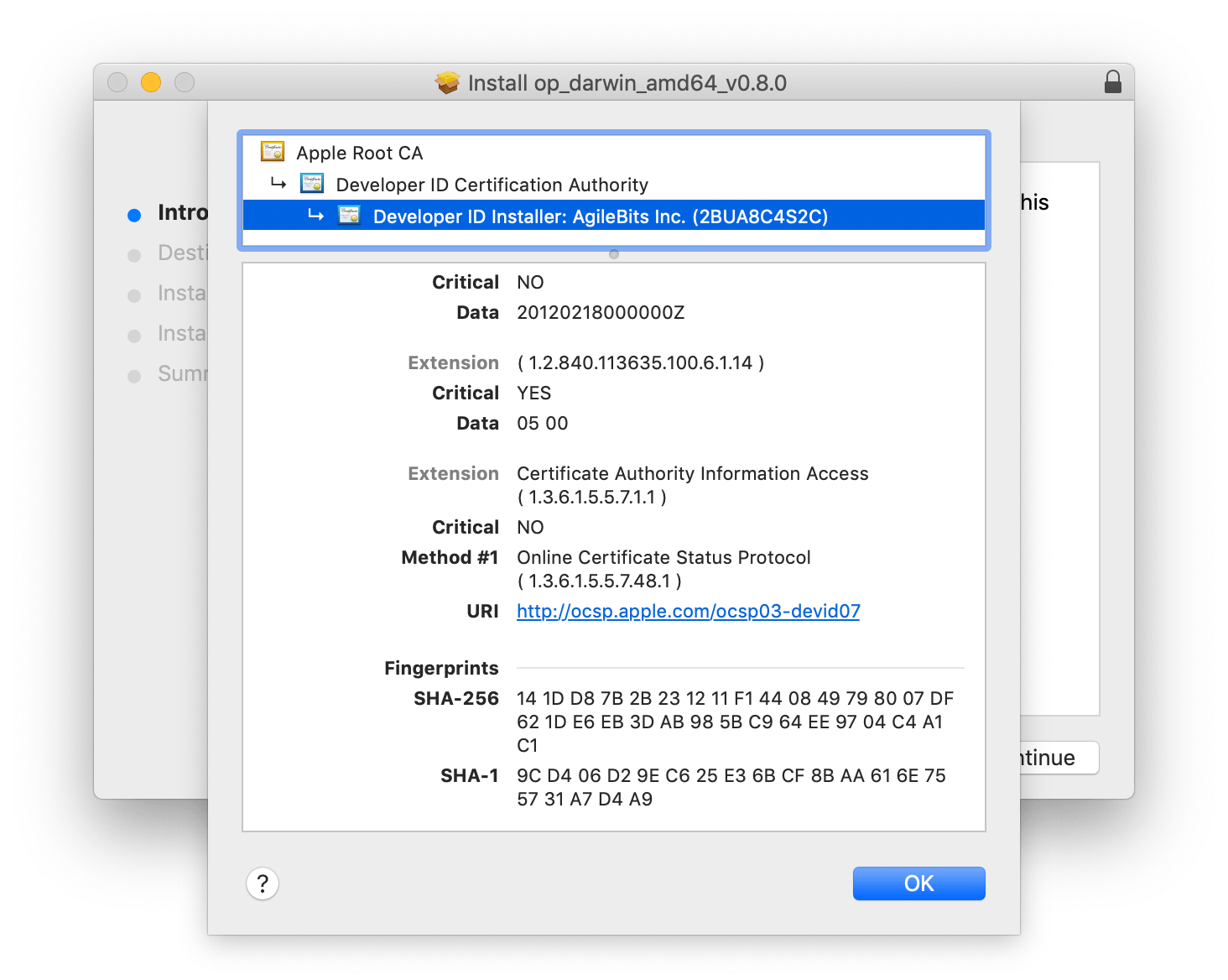Select the Developer ID Certification Authority row
Screen dimensions: 1228x980
[x=613, y=185]
